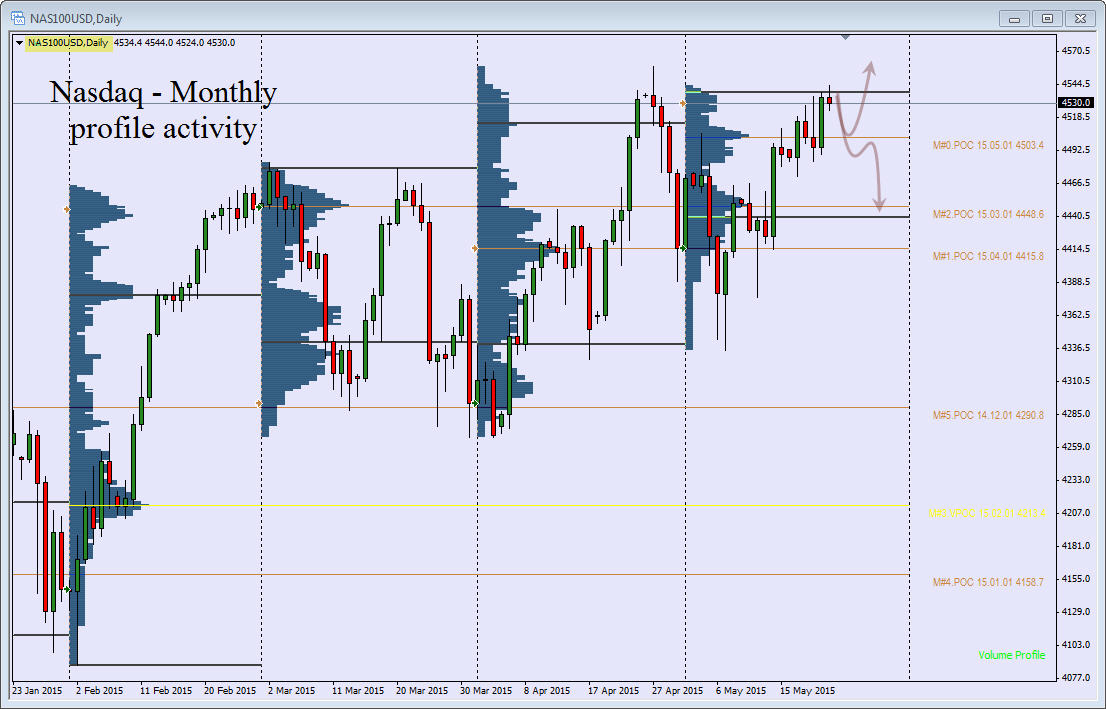Click the 2 Mar 2015 date label
This screenshot has width=1106, height=709.
[x=291, y=691]
